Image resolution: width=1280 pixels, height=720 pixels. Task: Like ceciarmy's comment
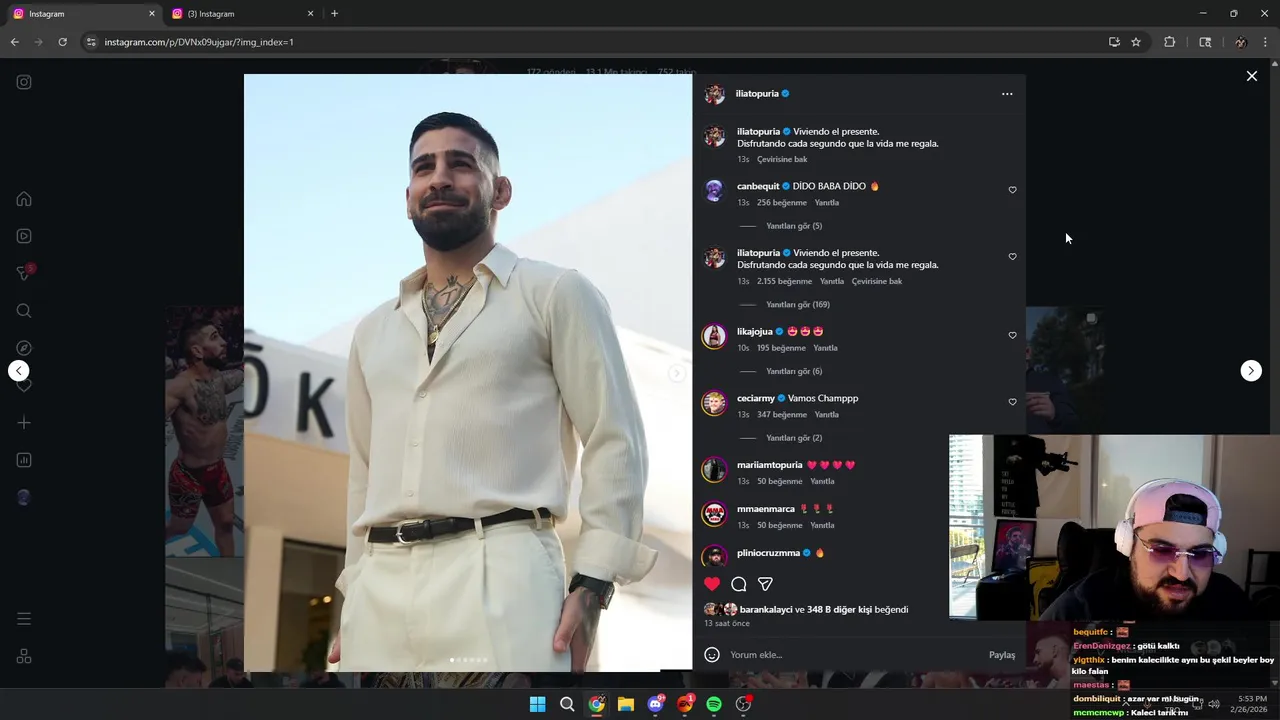pyautogui.click(x=1012, y=402)
